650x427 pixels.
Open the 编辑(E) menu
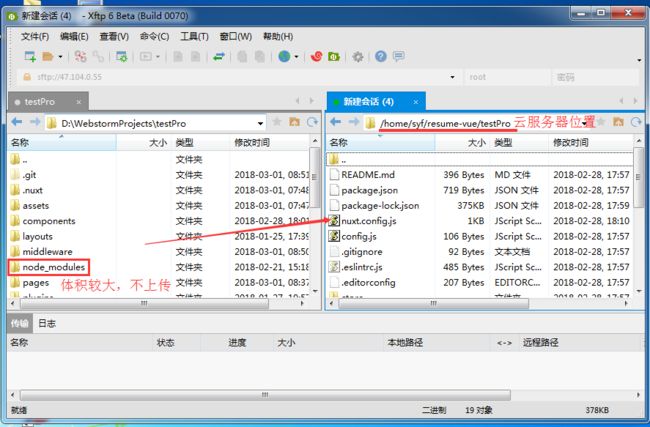point(74,36)
